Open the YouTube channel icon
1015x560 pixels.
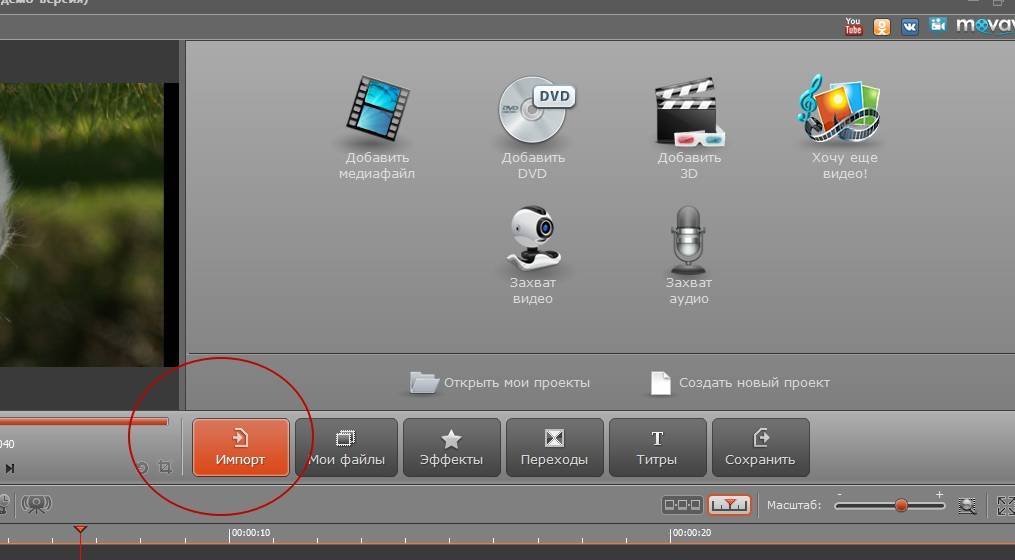pyautogui.click(x=853, y=26)
